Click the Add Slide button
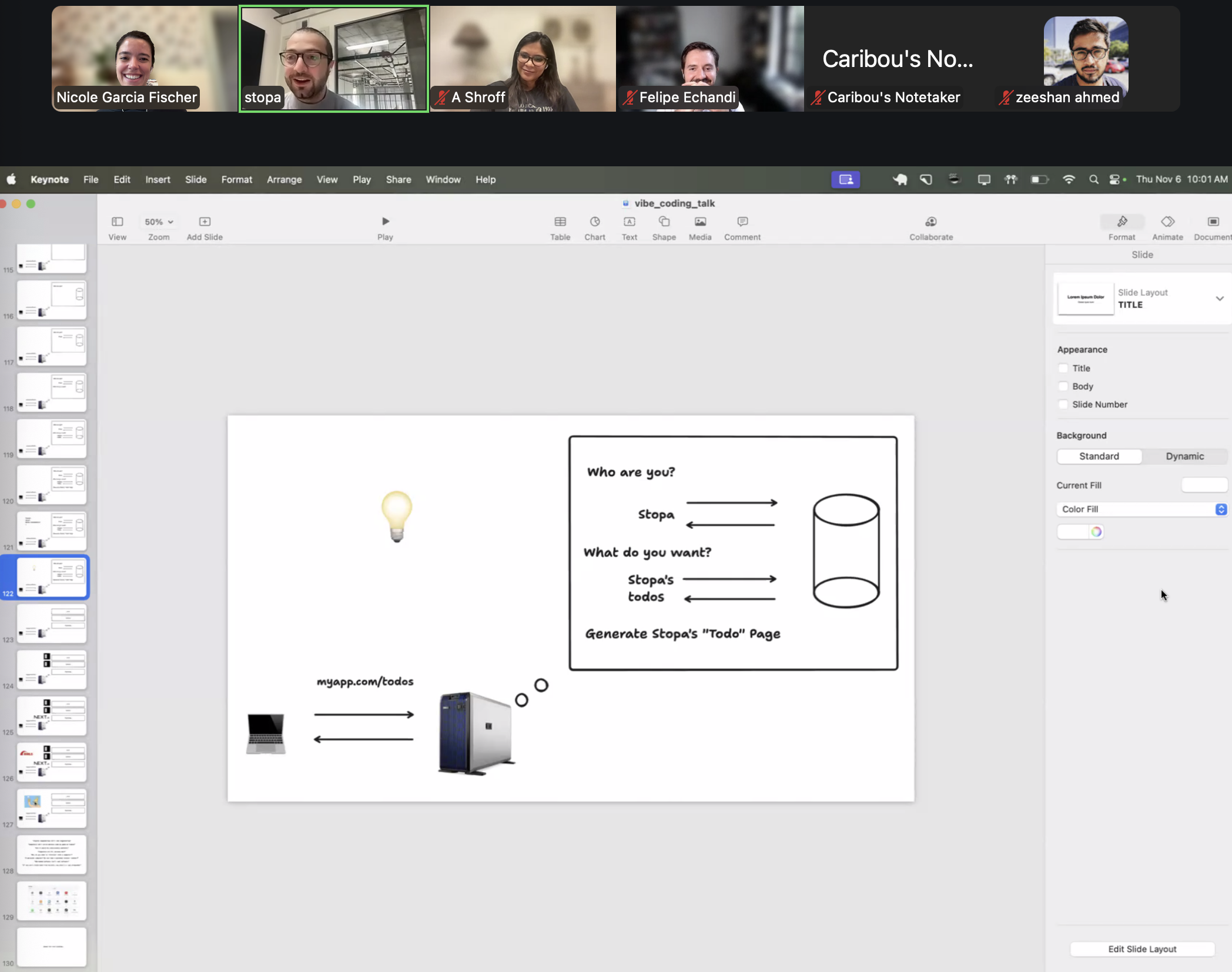1232x972 pixels. click(x=205, y=222)
